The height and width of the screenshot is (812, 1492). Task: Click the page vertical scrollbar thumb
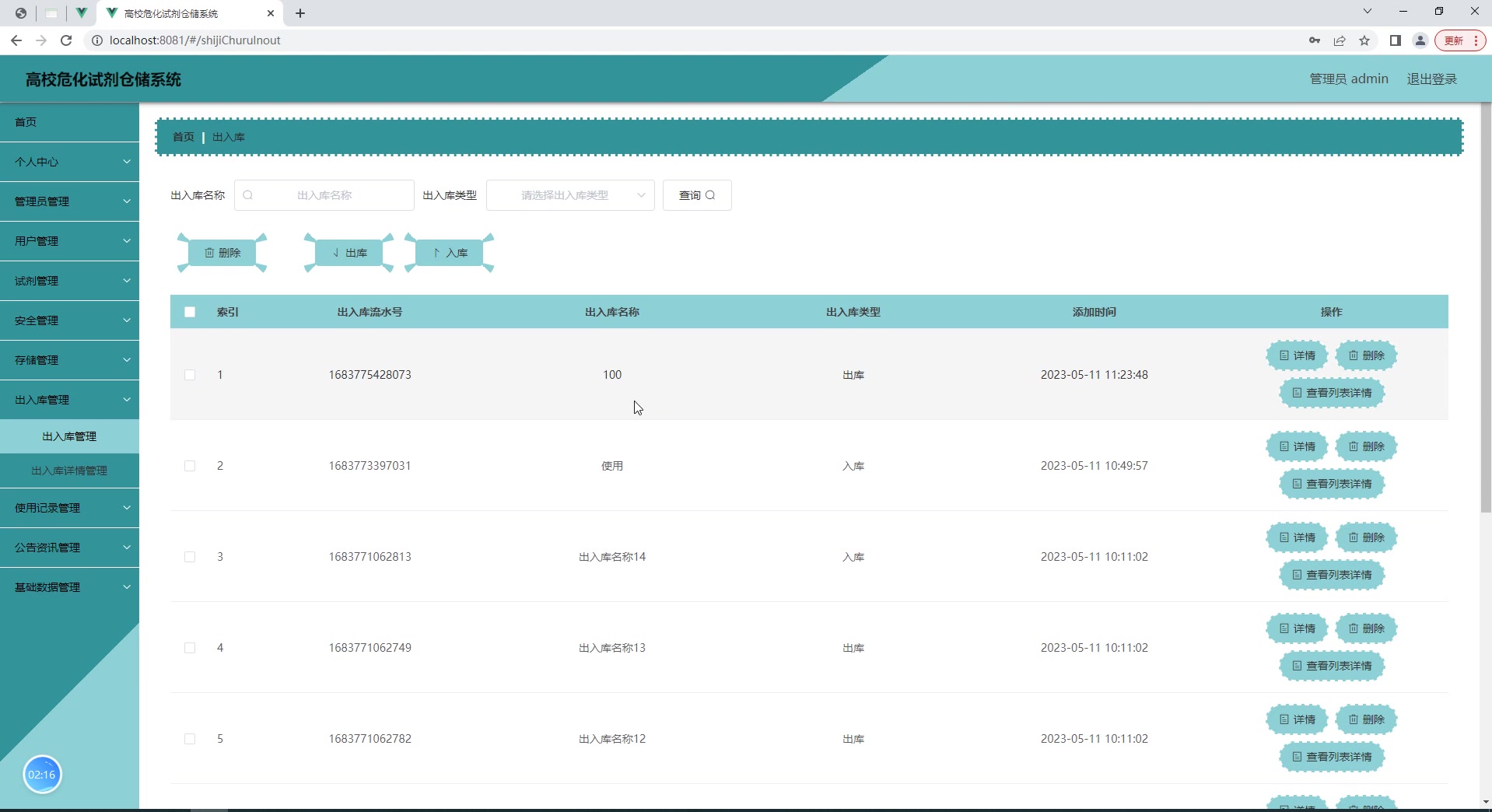tap(1486, 308)
